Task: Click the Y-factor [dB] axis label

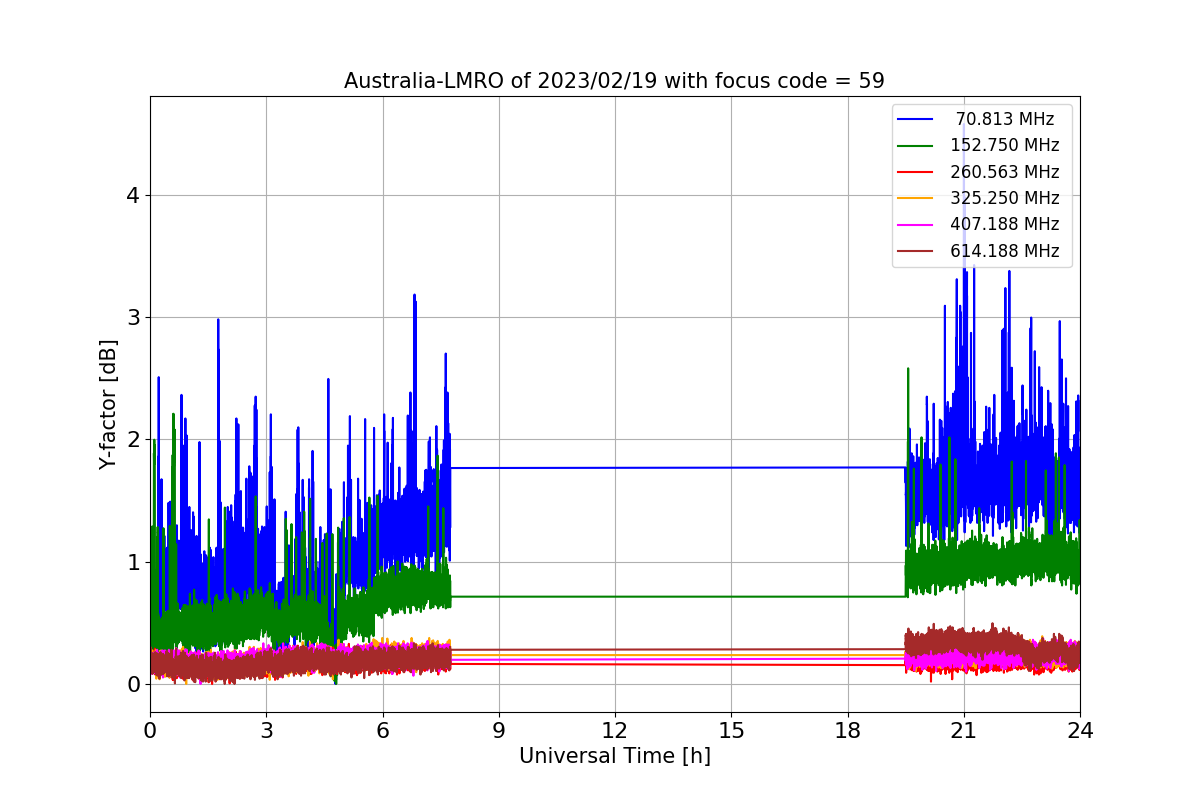Action: coord(108,404)
